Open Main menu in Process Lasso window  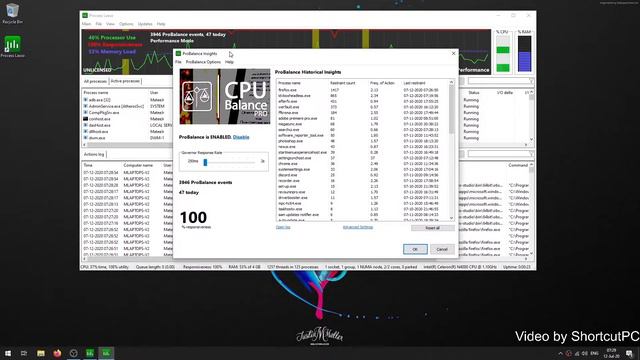[x=86, y=24]
